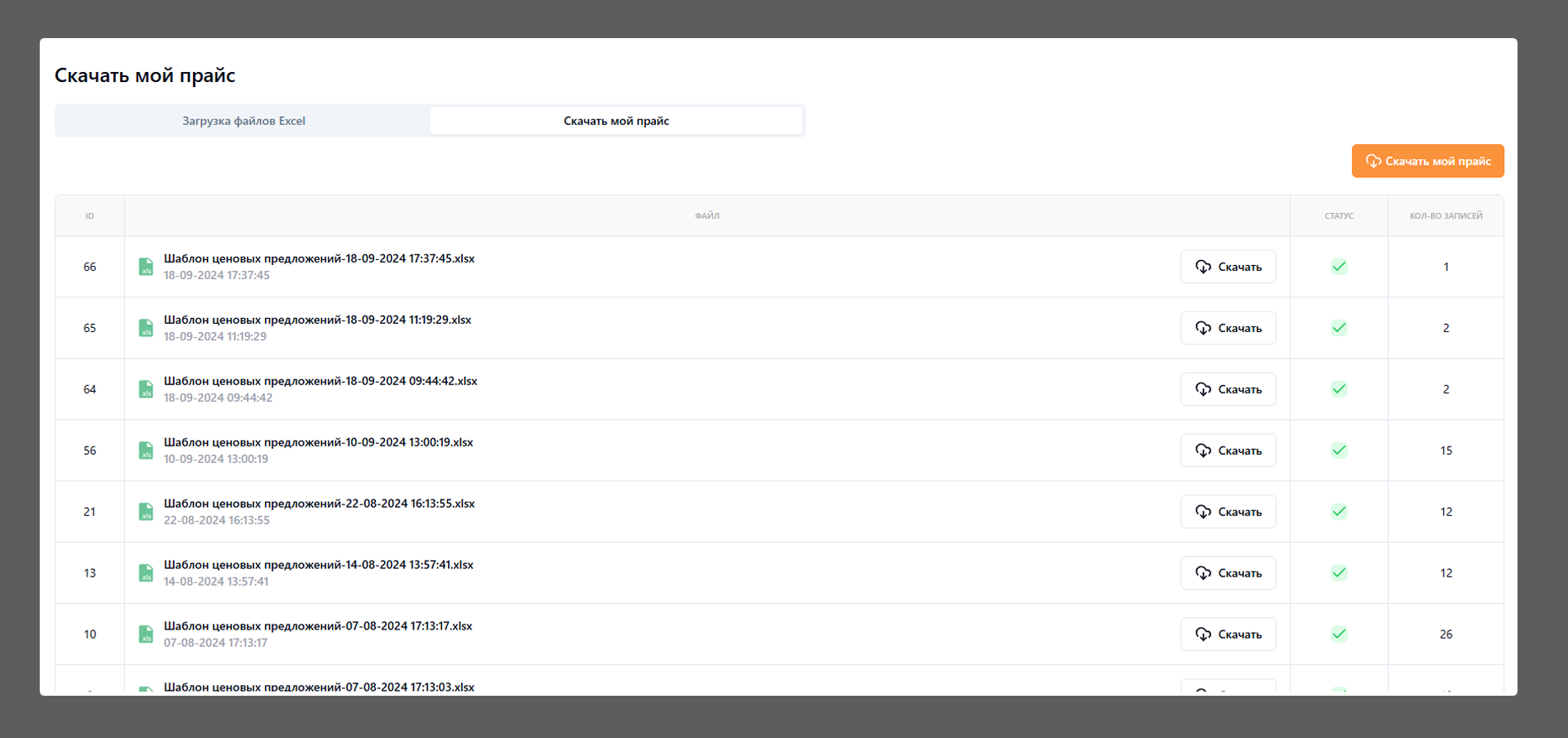
Task: Click the ФАЙЛ column header
Action: coord(707,216)
